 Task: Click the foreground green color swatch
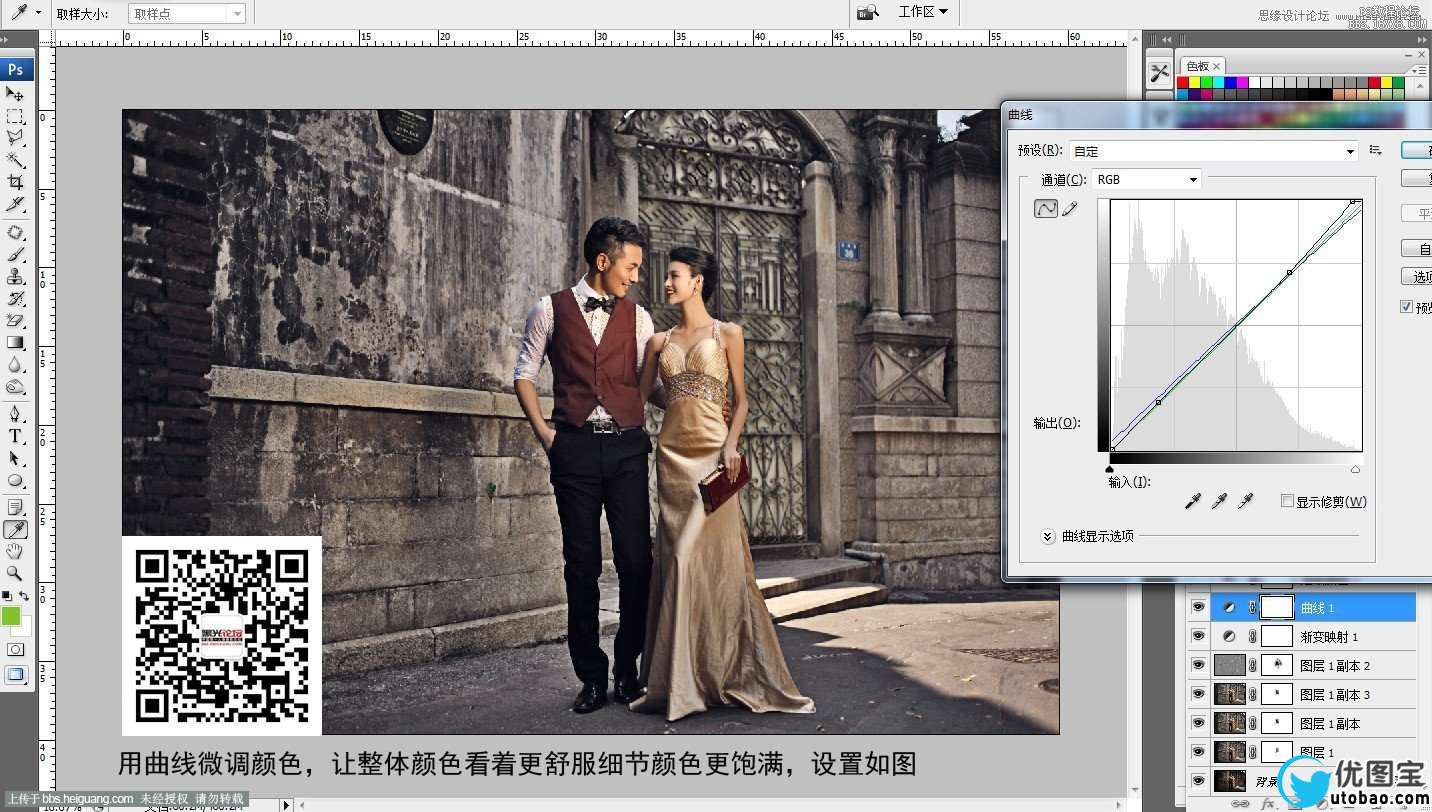(x=11, y=616)
